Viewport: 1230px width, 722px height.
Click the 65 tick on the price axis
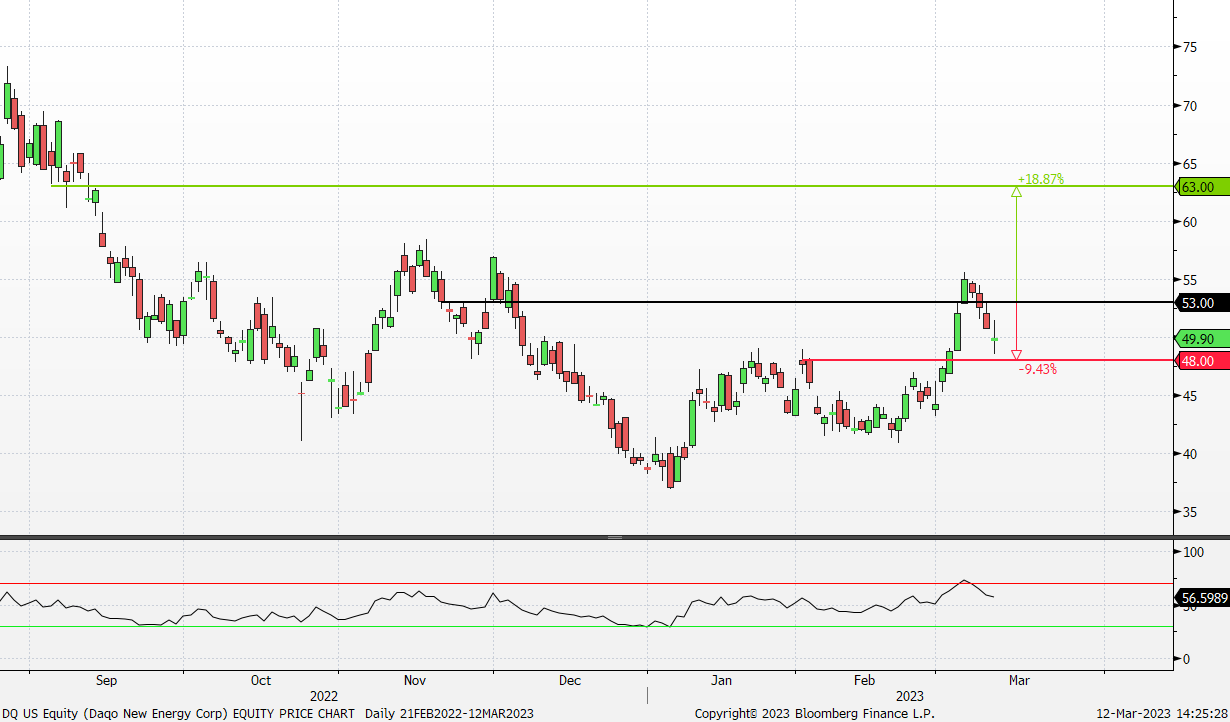point(1191,163)
